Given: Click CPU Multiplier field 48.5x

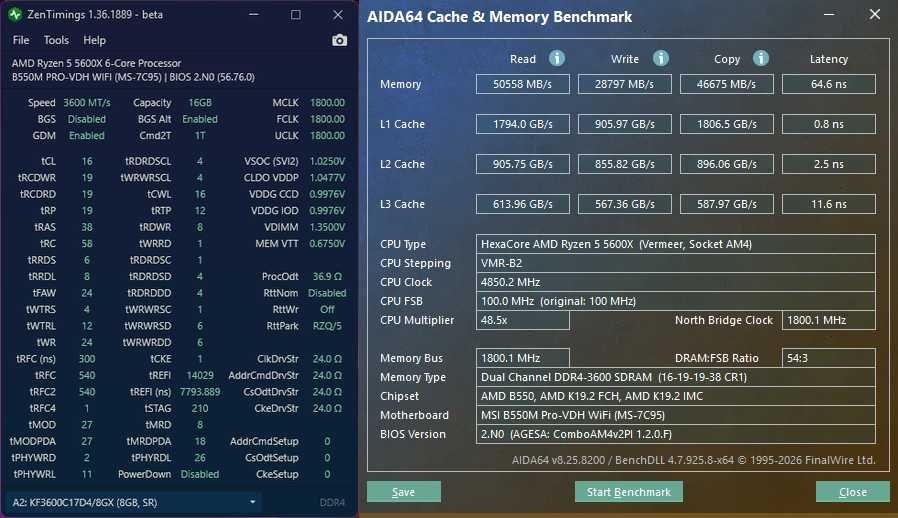Looking at the screenshot, I should click(x=523, y=320).
